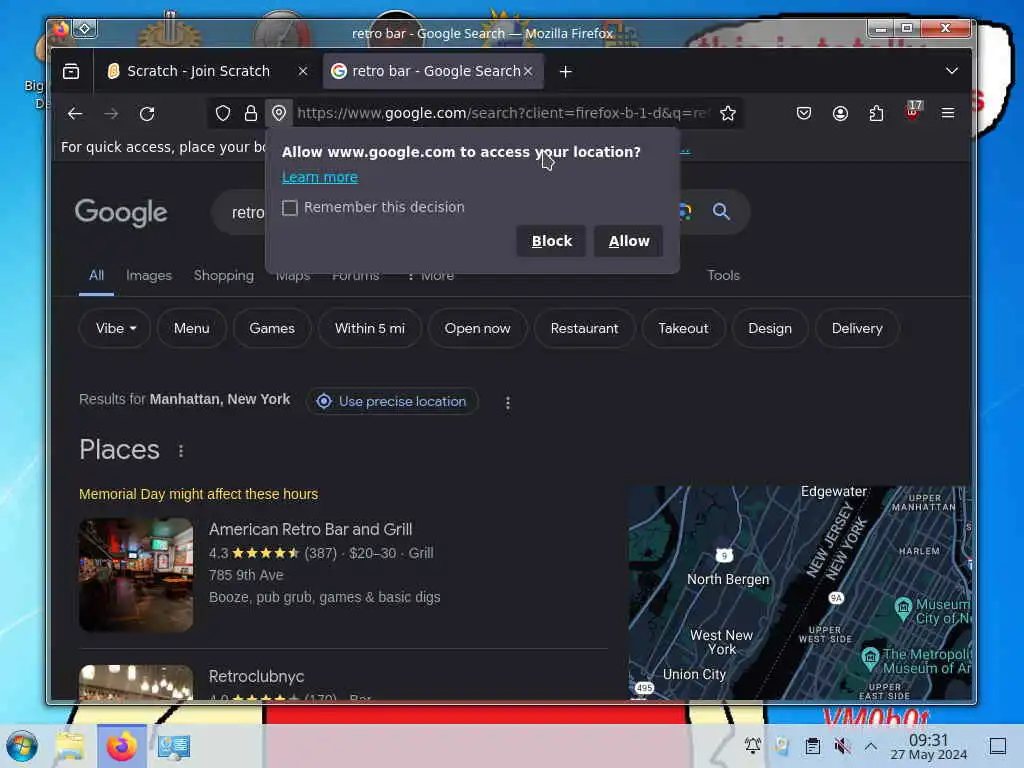The height and width of the screenshot is (768, 1024).
Task: Toggle muted volume icon in system tray
Action: [x=842, y=746]
